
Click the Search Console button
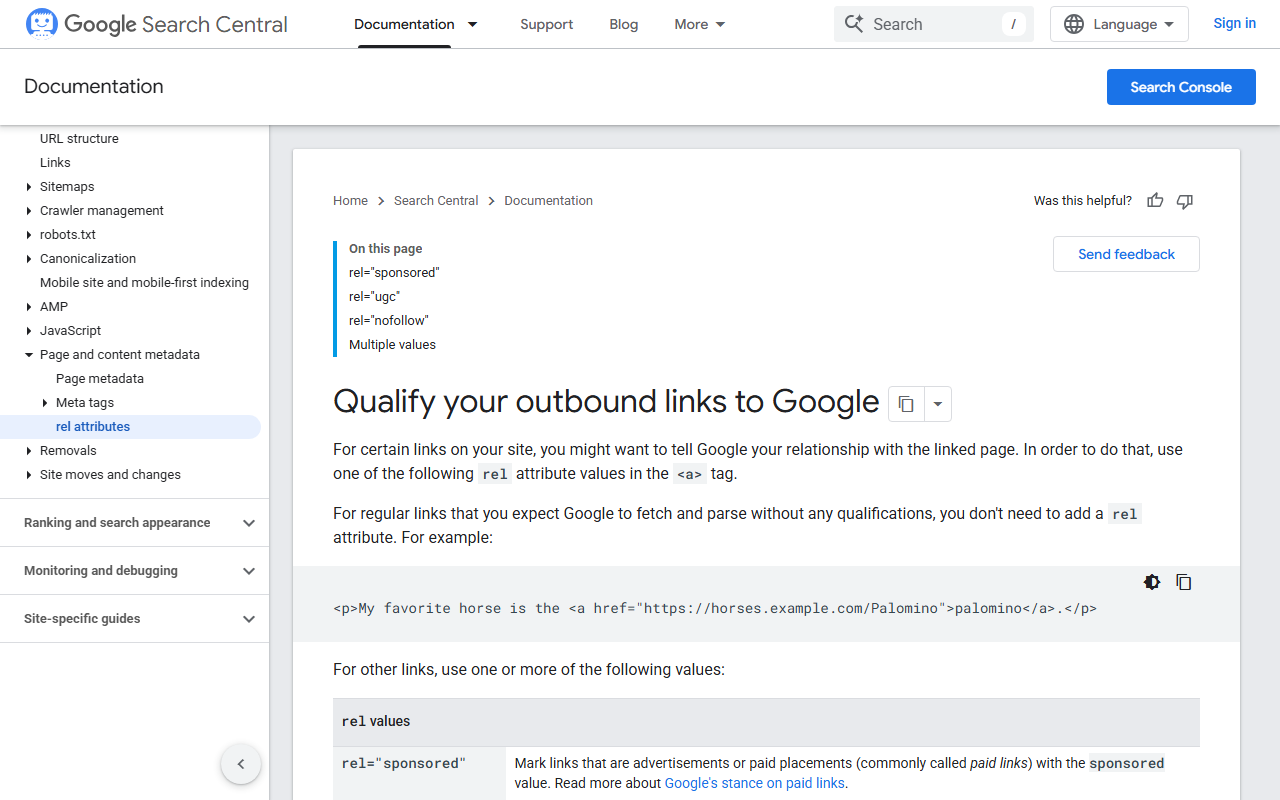1181,87
